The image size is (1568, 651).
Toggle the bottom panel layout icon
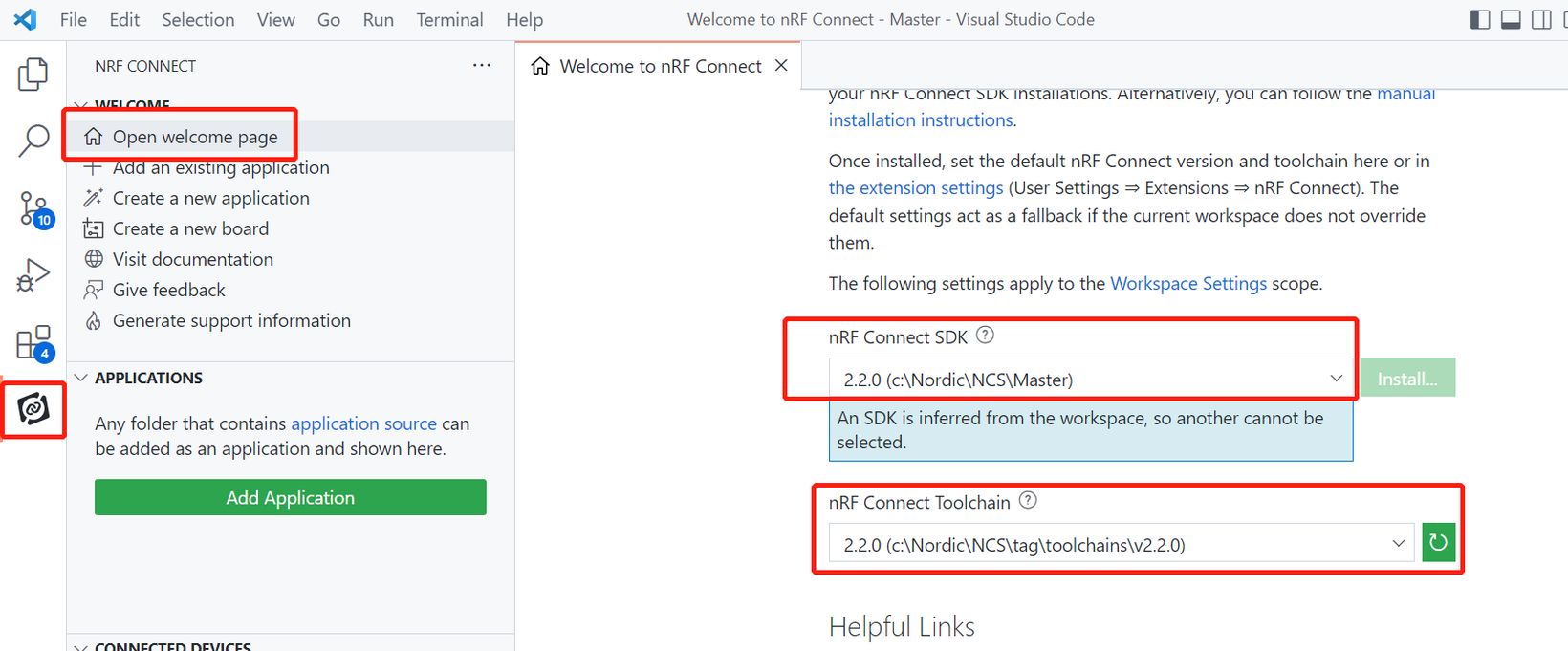coord(1511,20)
